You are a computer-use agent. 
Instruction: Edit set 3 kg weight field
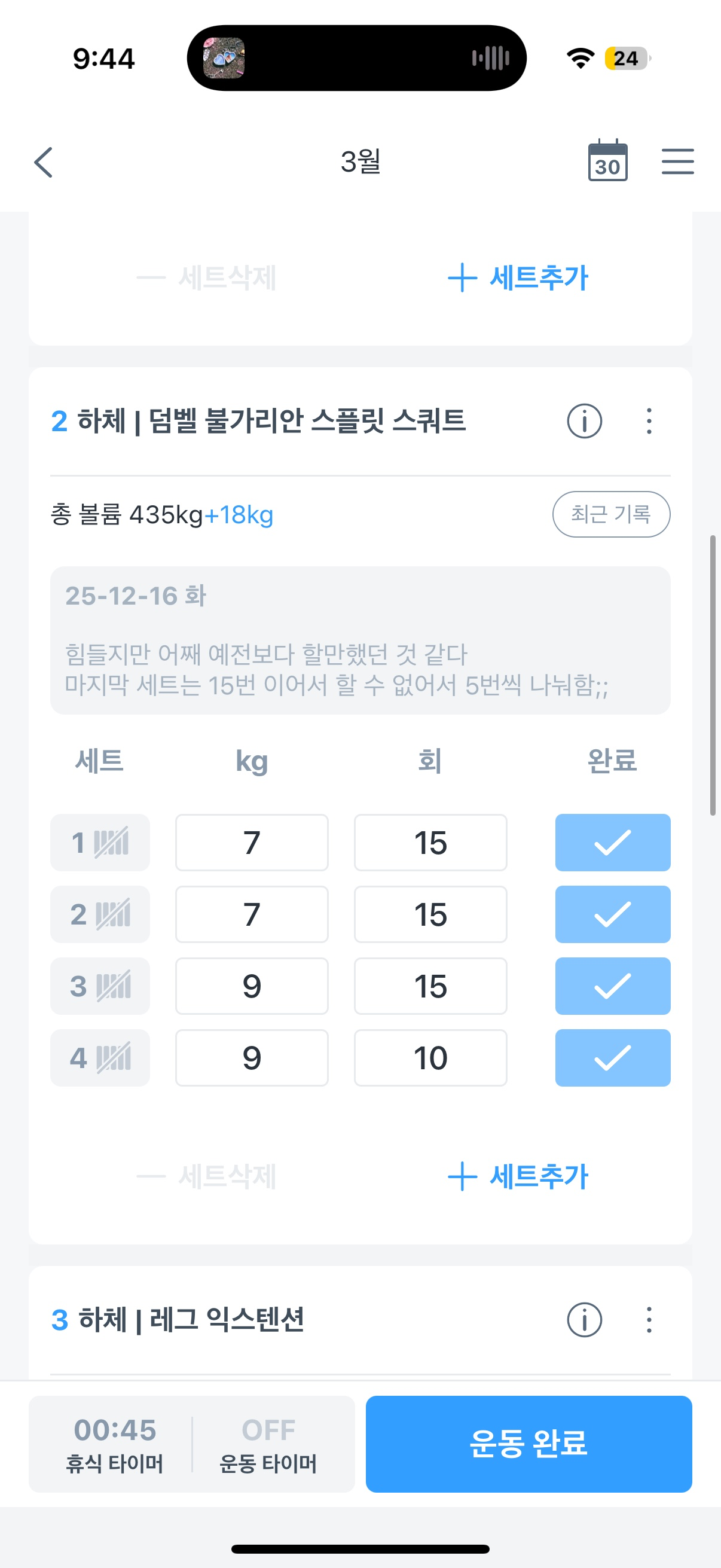[251, 986]
